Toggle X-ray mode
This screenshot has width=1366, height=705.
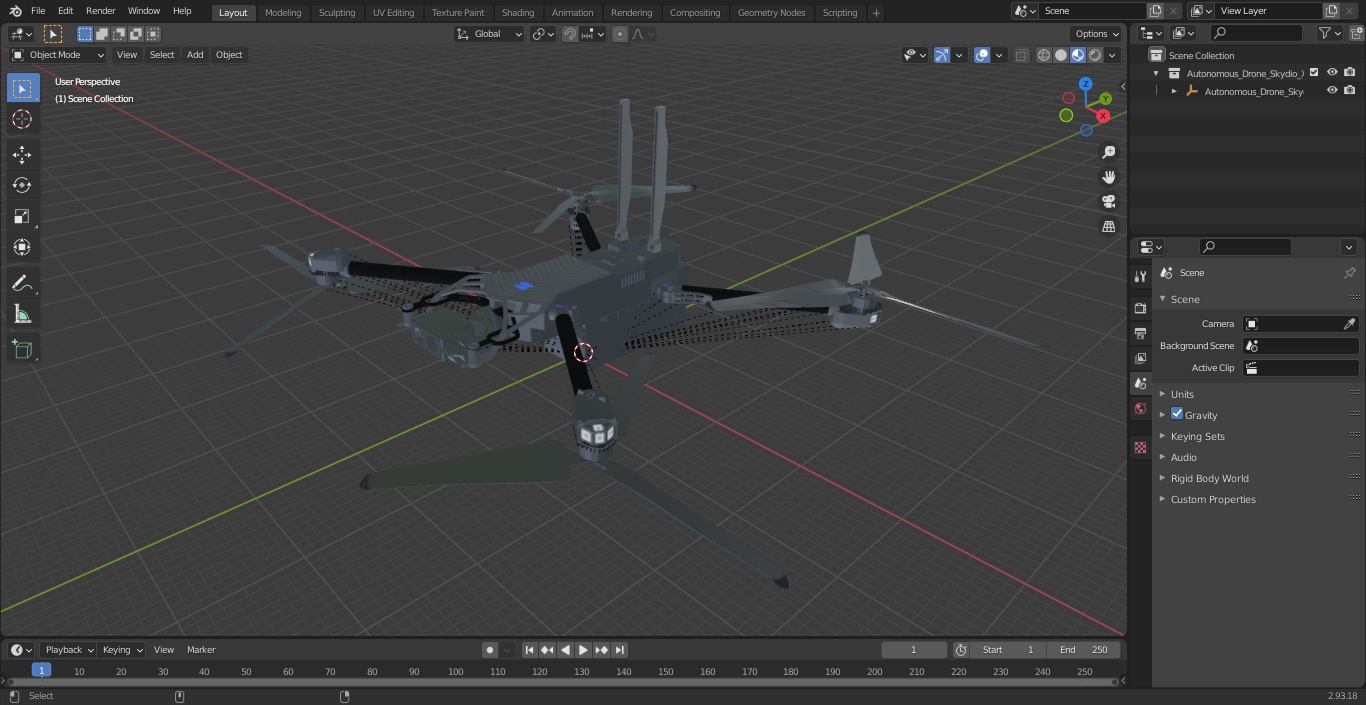click(x=1021, y=55)
